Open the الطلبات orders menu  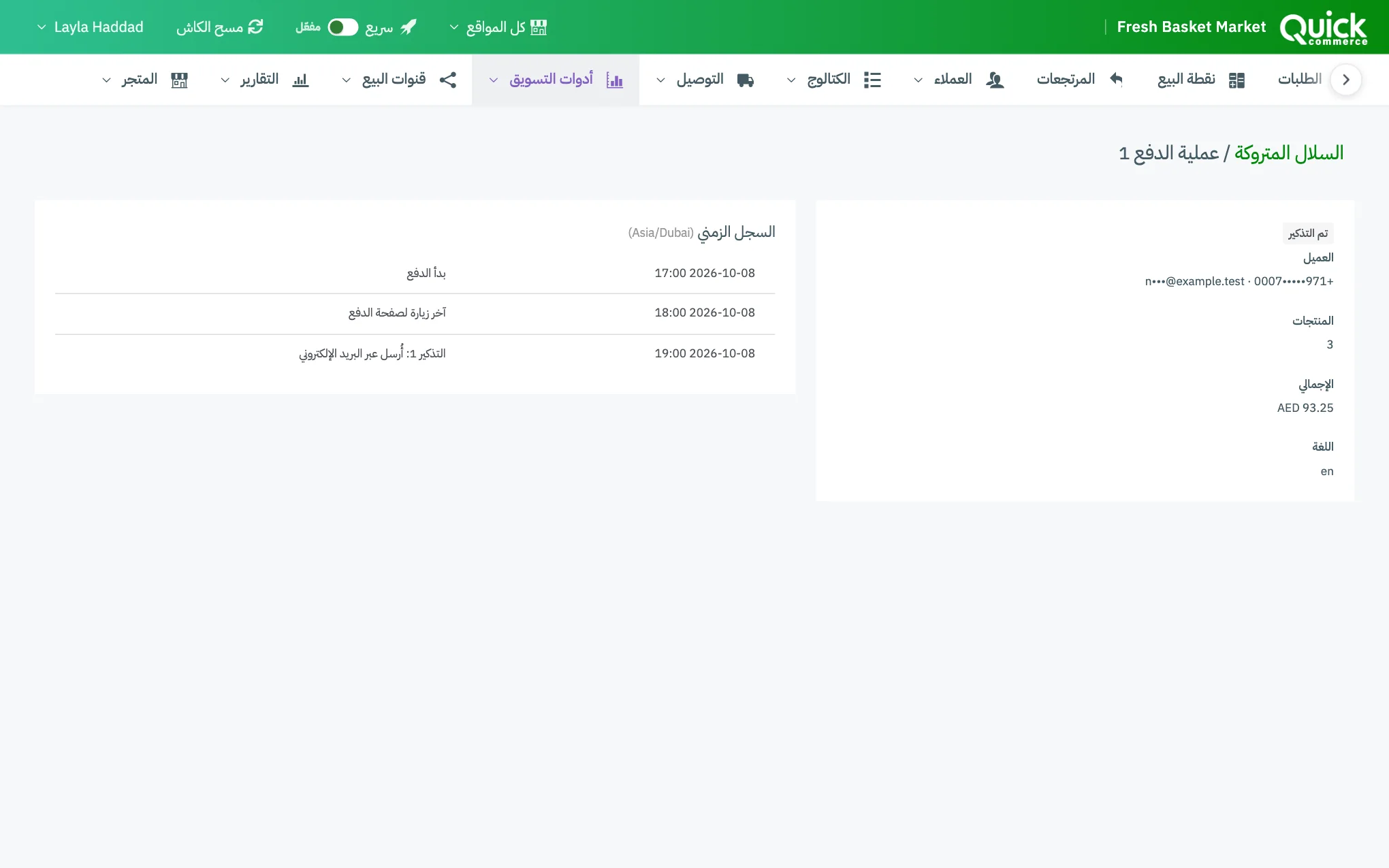[x=1300, y=80]
